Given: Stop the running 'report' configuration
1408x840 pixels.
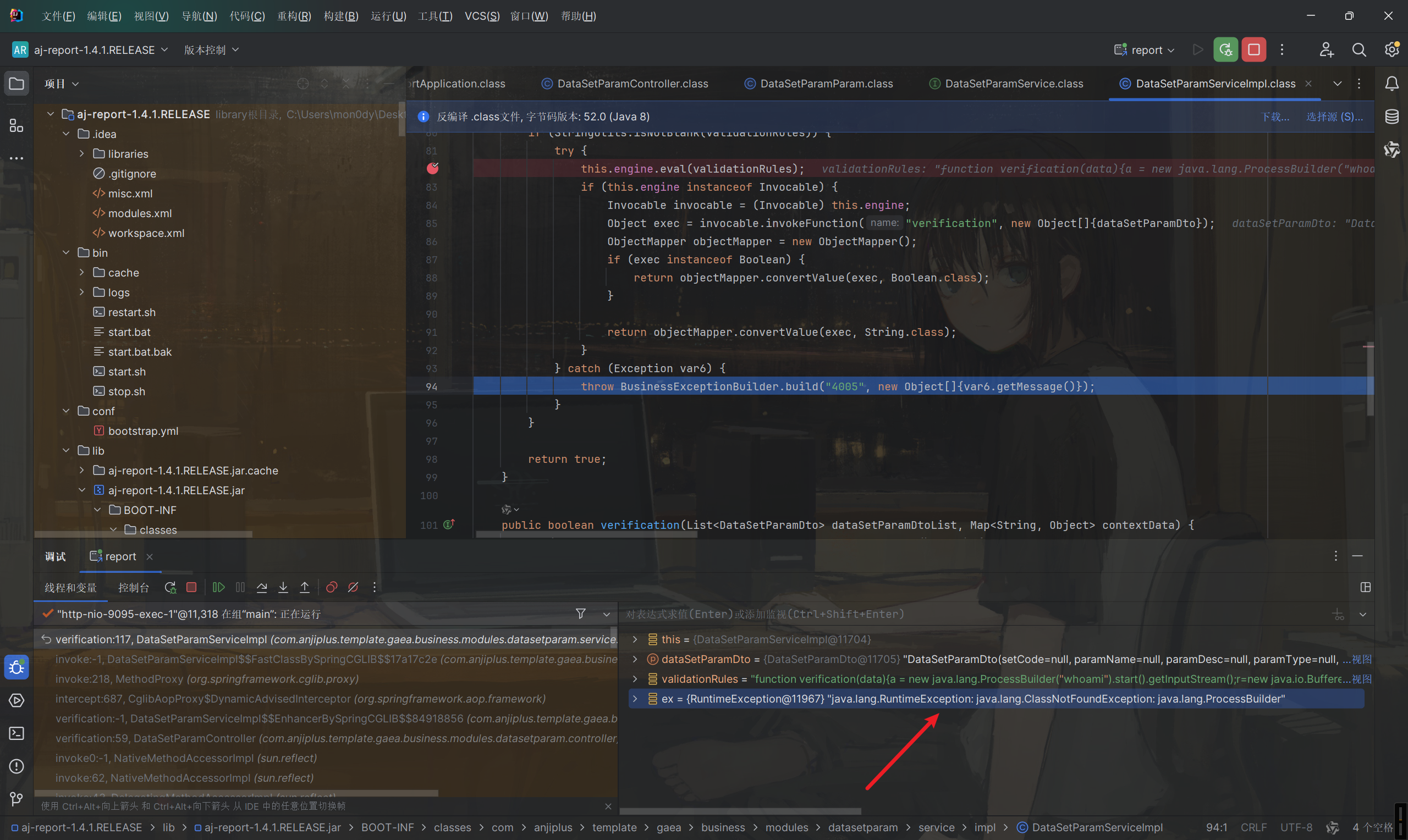Looking at the screenshot, I should (x=1253, y=50).
